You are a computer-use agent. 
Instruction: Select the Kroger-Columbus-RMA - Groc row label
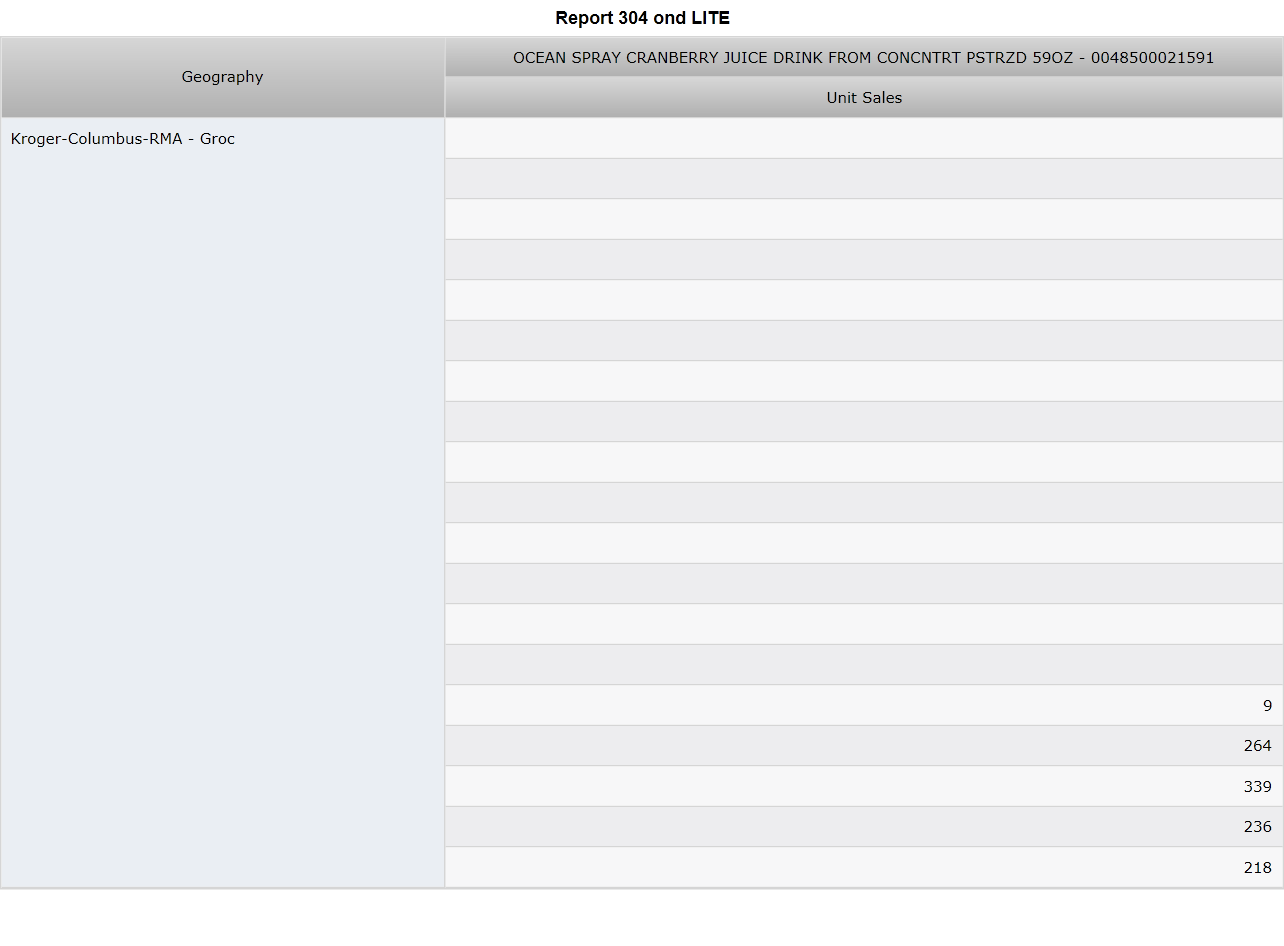[222, 502]
